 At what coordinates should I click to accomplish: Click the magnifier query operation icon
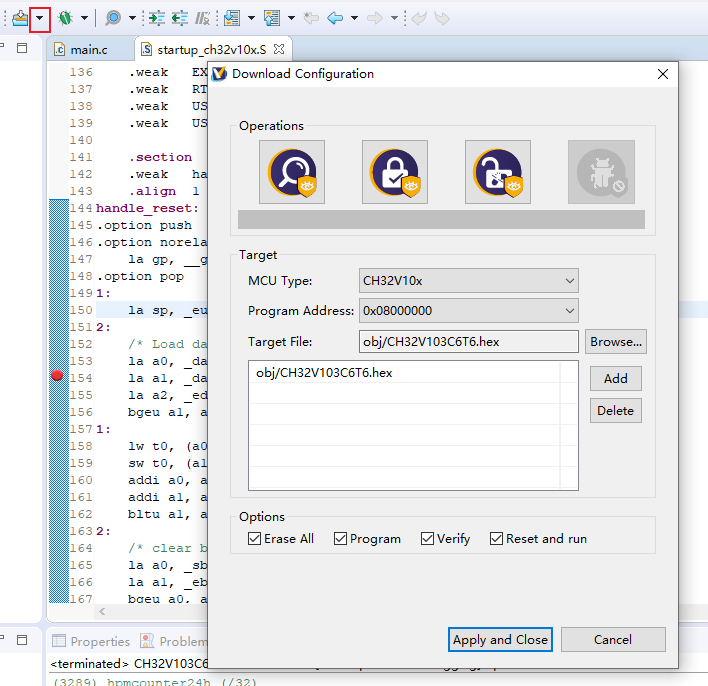291,172
